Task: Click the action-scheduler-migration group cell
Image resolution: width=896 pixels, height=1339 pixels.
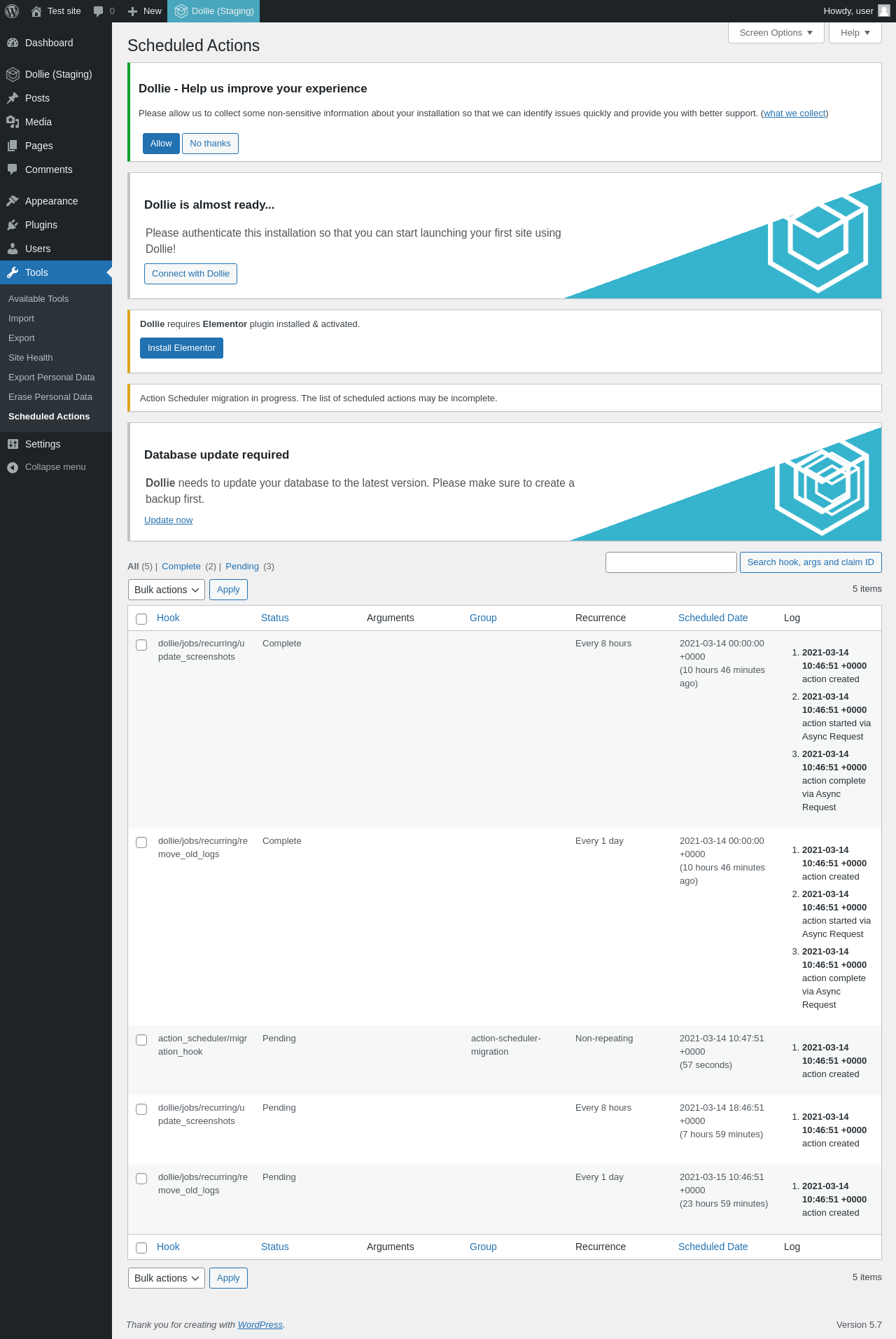Action: pos(506,1045)
